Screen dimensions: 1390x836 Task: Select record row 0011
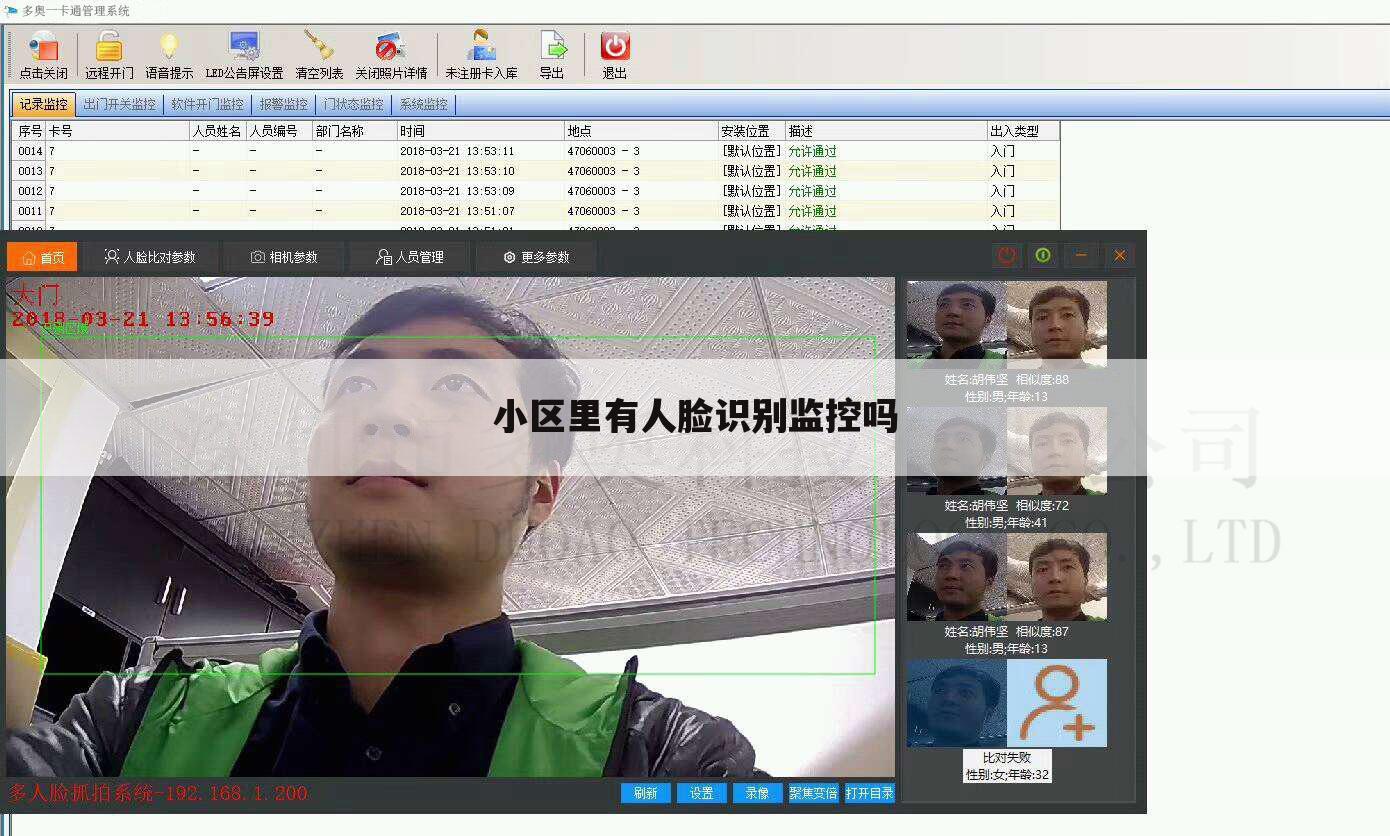click(535, 211)
